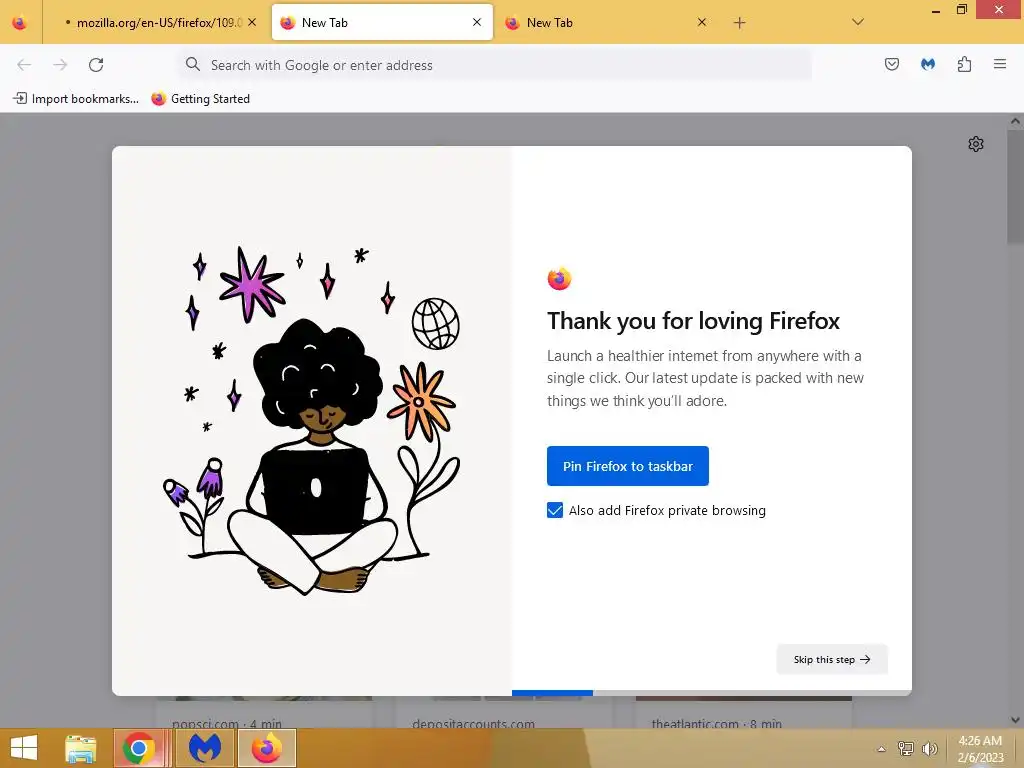
Task: Click the Firefox View pinned icon
Action: [x=20, y=23]
